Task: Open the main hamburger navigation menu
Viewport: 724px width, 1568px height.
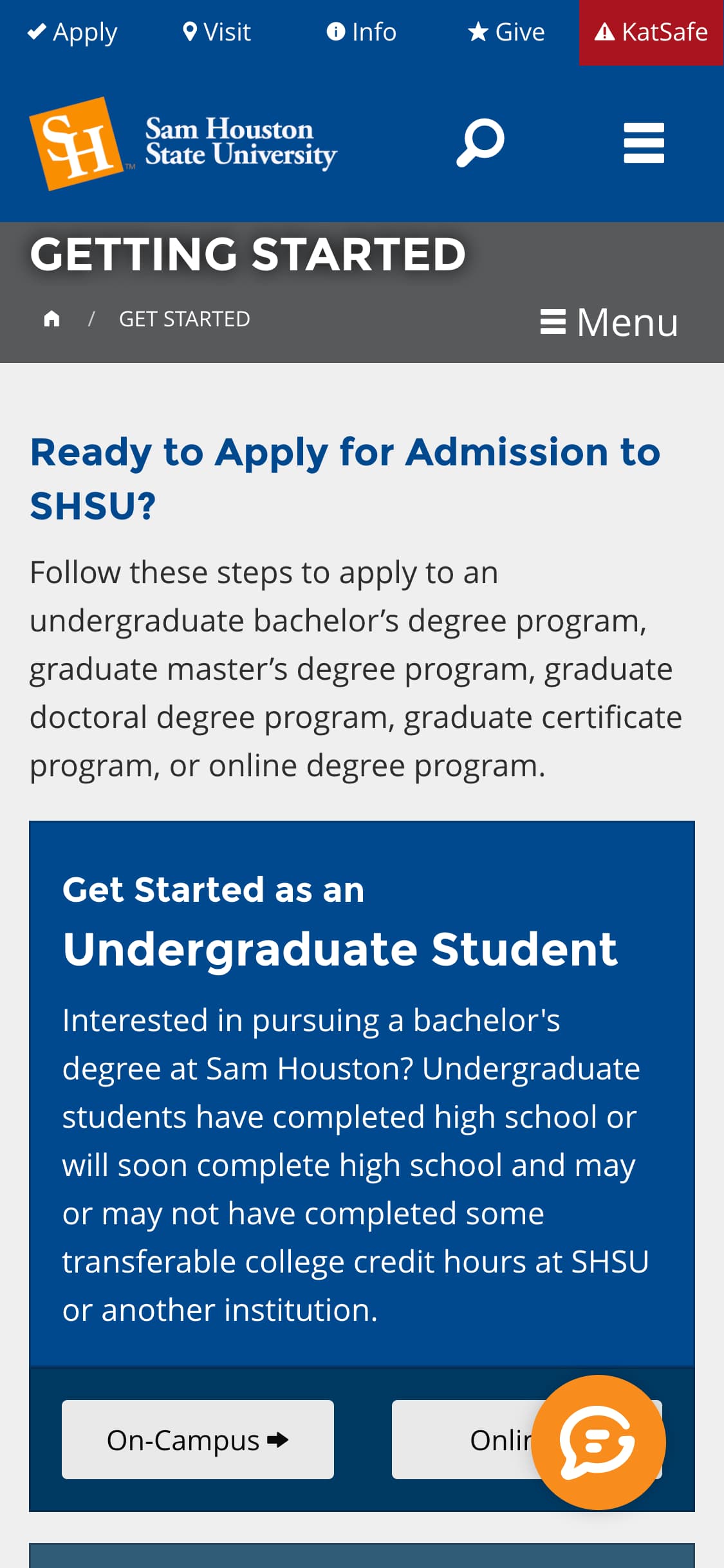Action: click(x=644, y=143)
